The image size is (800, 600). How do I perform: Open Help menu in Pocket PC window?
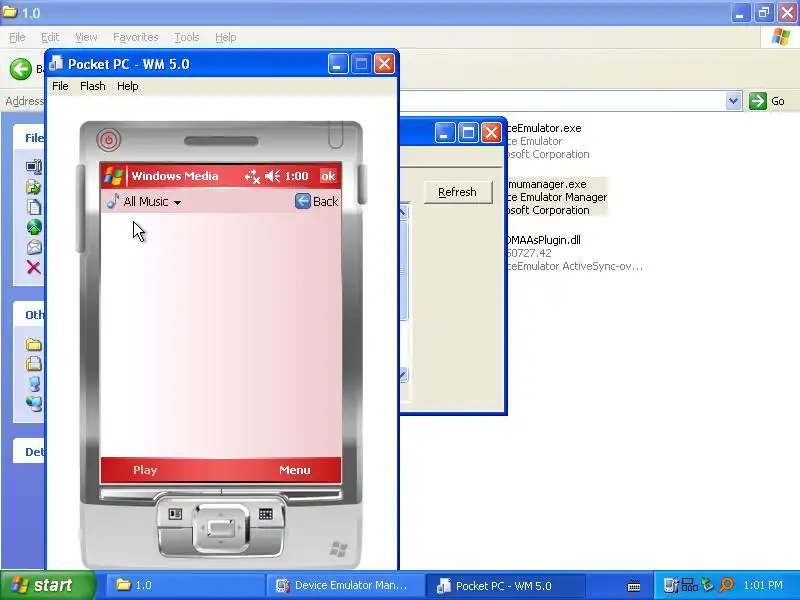point(128,86)
